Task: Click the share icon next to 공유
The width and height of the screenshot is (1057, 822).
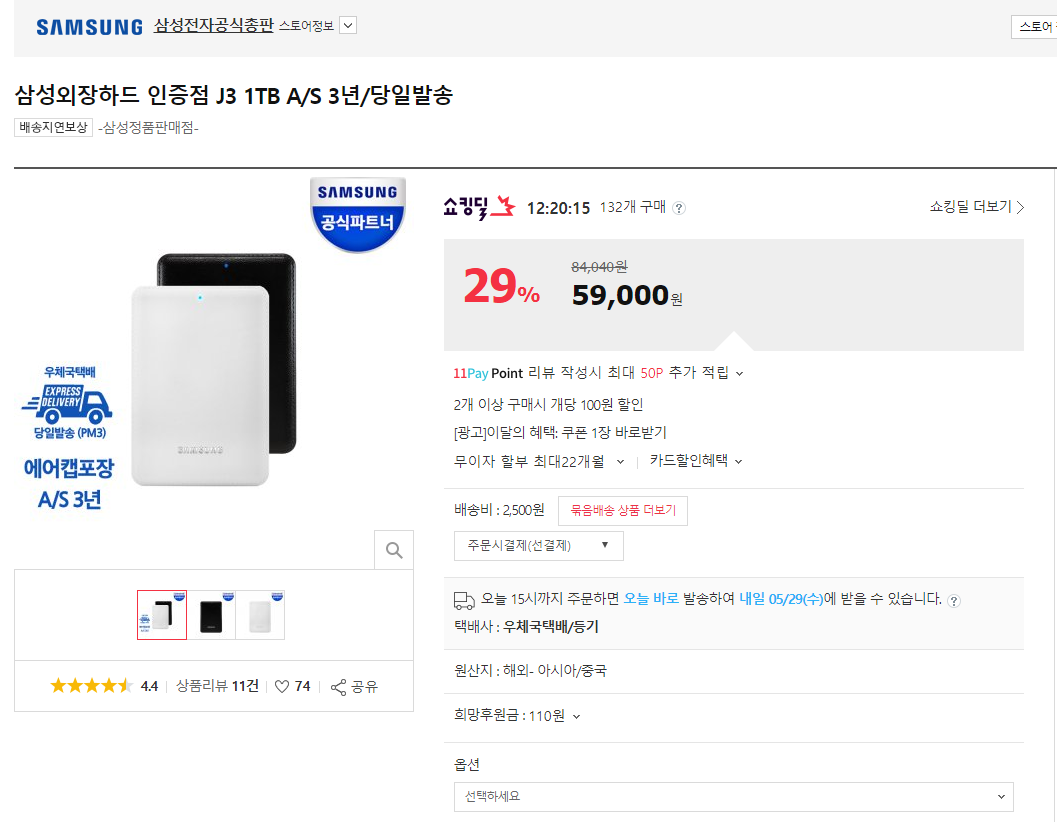Action: (338, 687)
